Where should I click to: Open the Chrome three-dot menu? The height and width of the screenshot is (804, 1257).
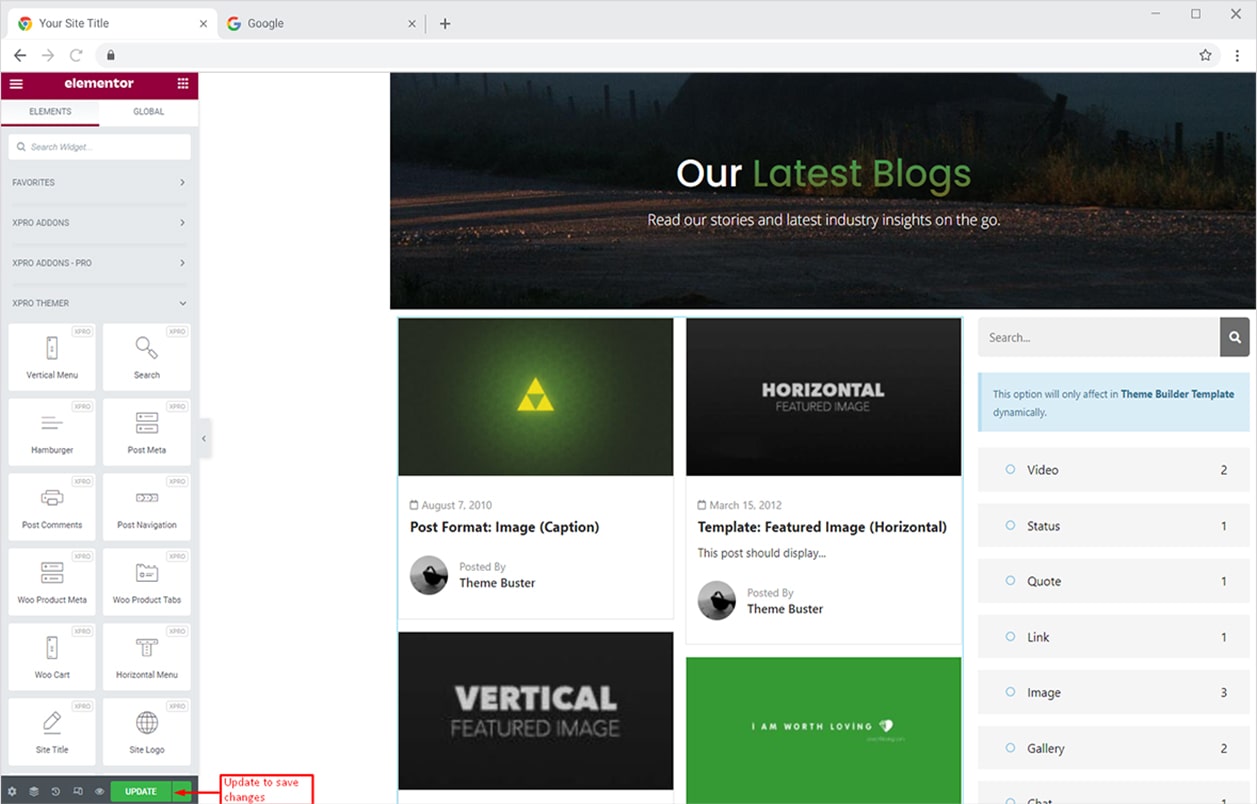point(1237,55)
